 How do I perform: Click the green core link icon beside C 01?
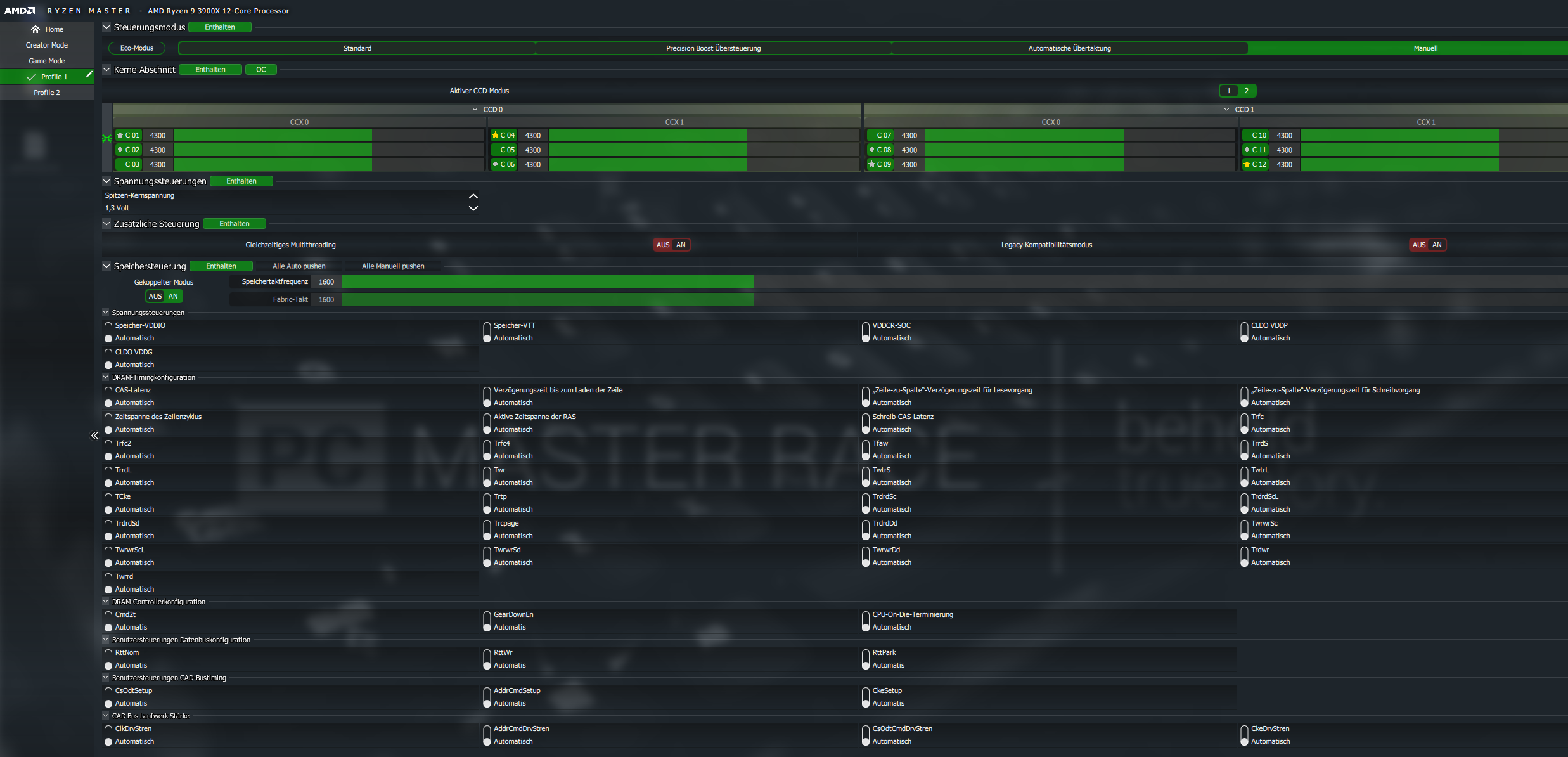(x=106, y=138)
